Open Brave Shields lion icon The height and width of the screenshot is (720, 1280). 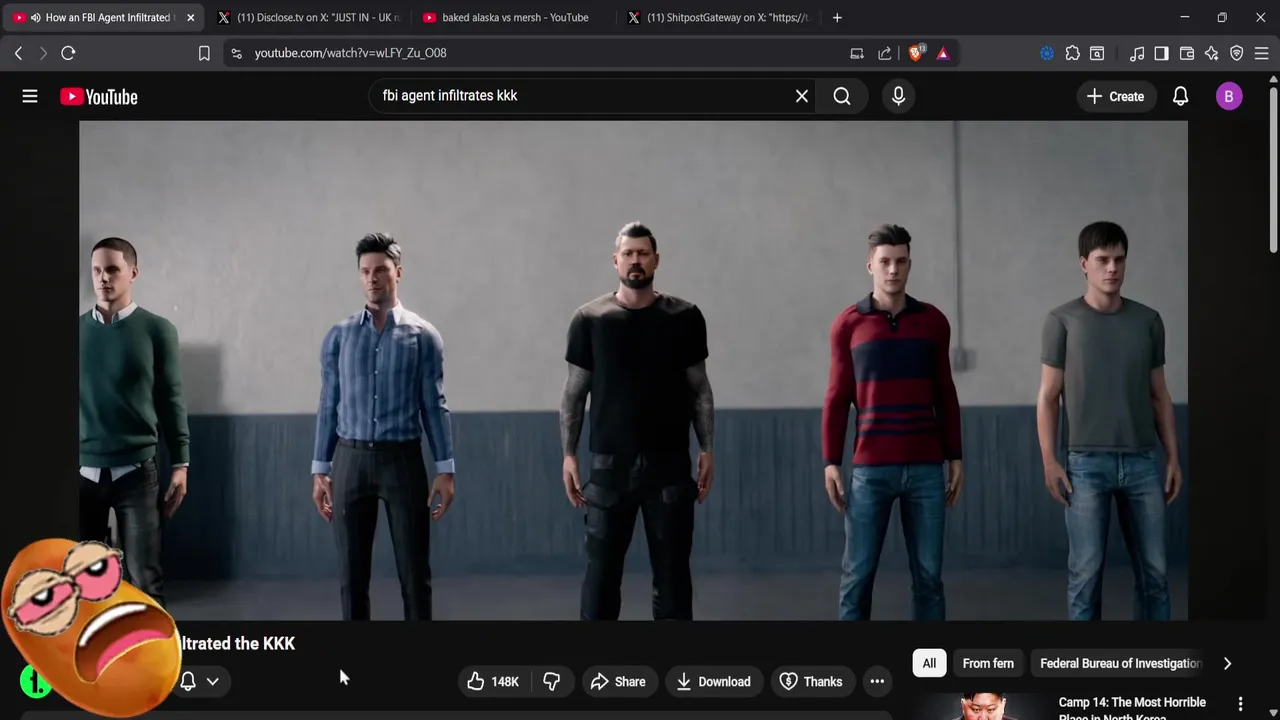coord(916,53)
